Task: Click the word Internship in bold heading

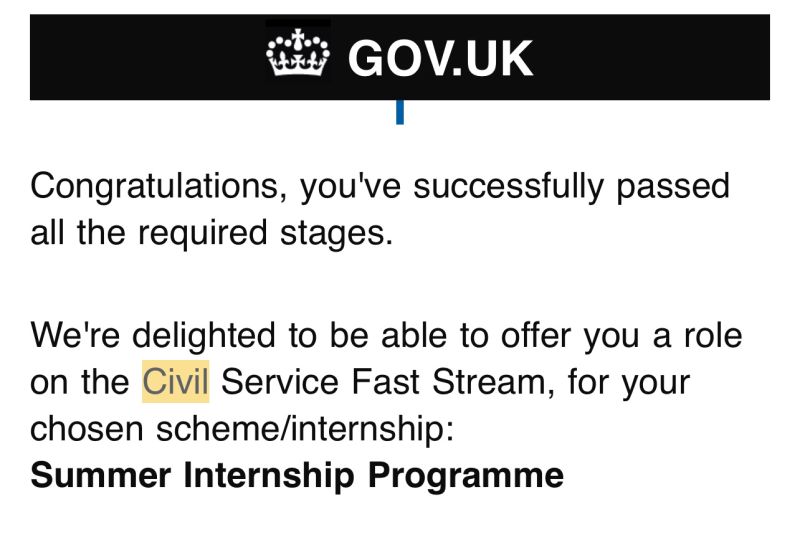Action: [x=269, y=477]
